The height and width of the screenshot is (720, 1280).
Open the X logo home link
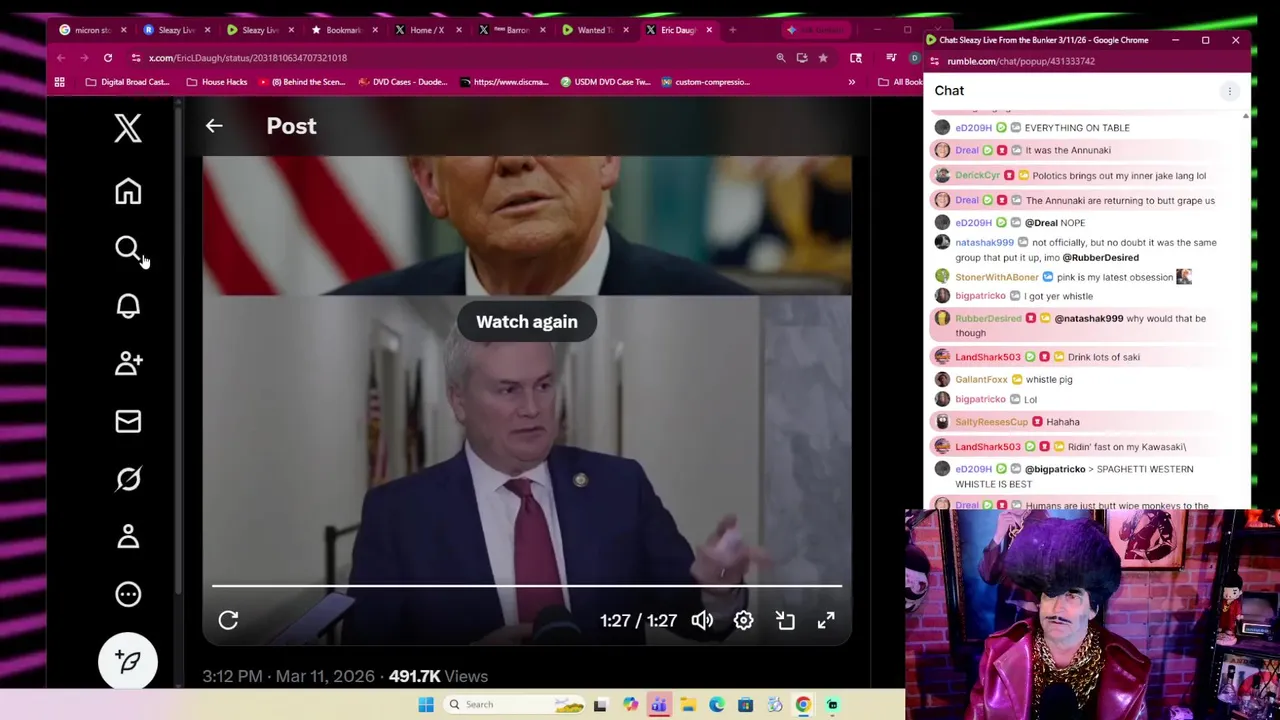click(128, 128)
